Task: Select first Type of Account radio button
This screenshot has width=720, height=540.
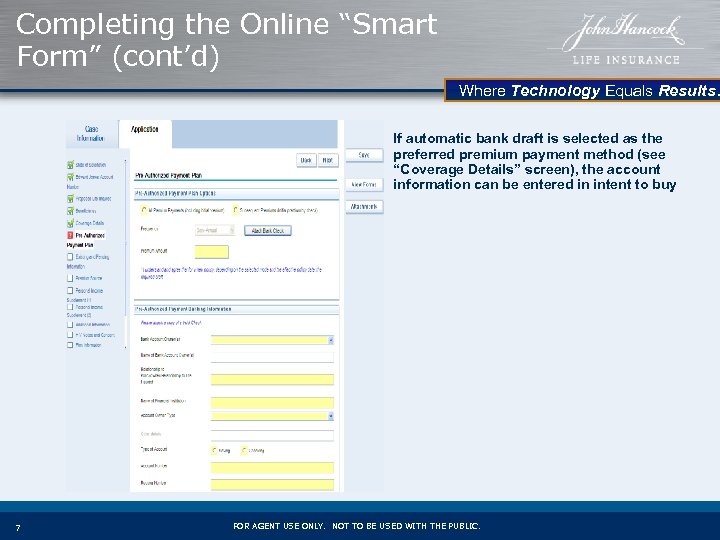Action: pos(214,450)
